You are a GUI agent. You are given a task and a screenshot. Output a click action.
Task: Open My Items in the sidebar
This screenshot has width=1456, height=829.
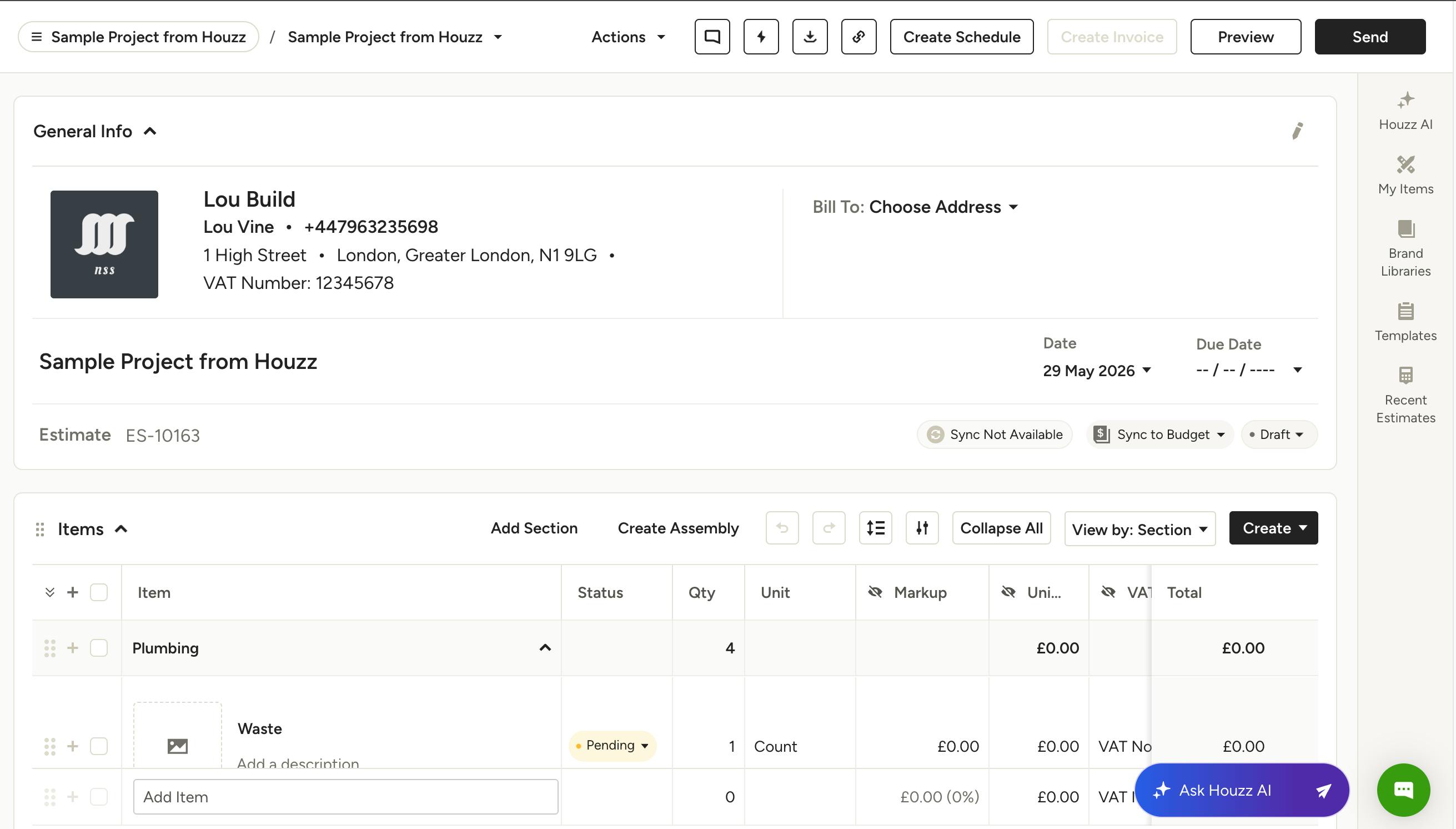click(x=1405, y=176)
